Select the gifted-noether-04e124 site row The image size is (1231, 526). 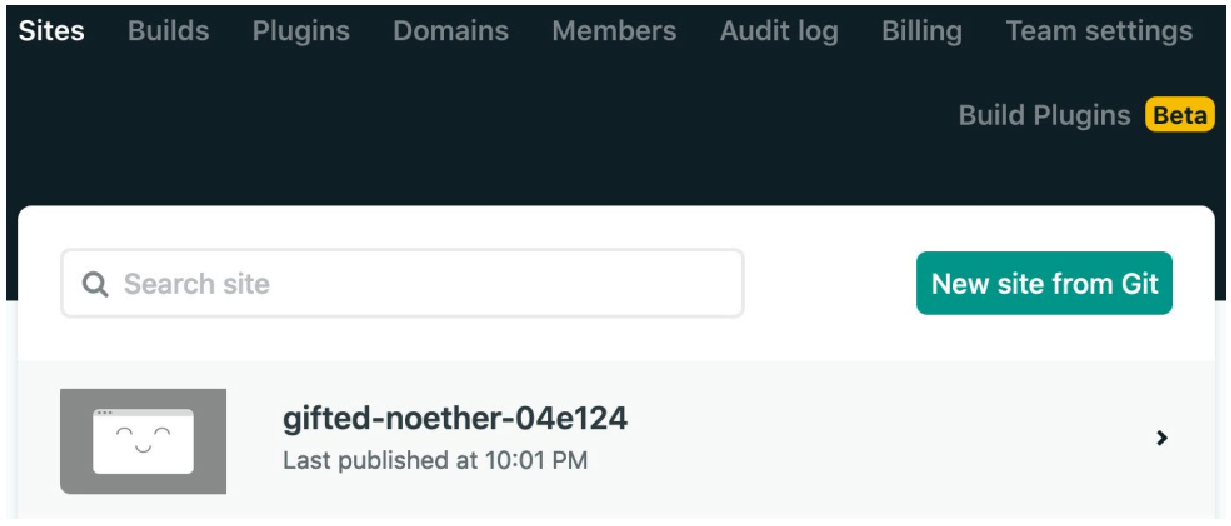(615, 441)
